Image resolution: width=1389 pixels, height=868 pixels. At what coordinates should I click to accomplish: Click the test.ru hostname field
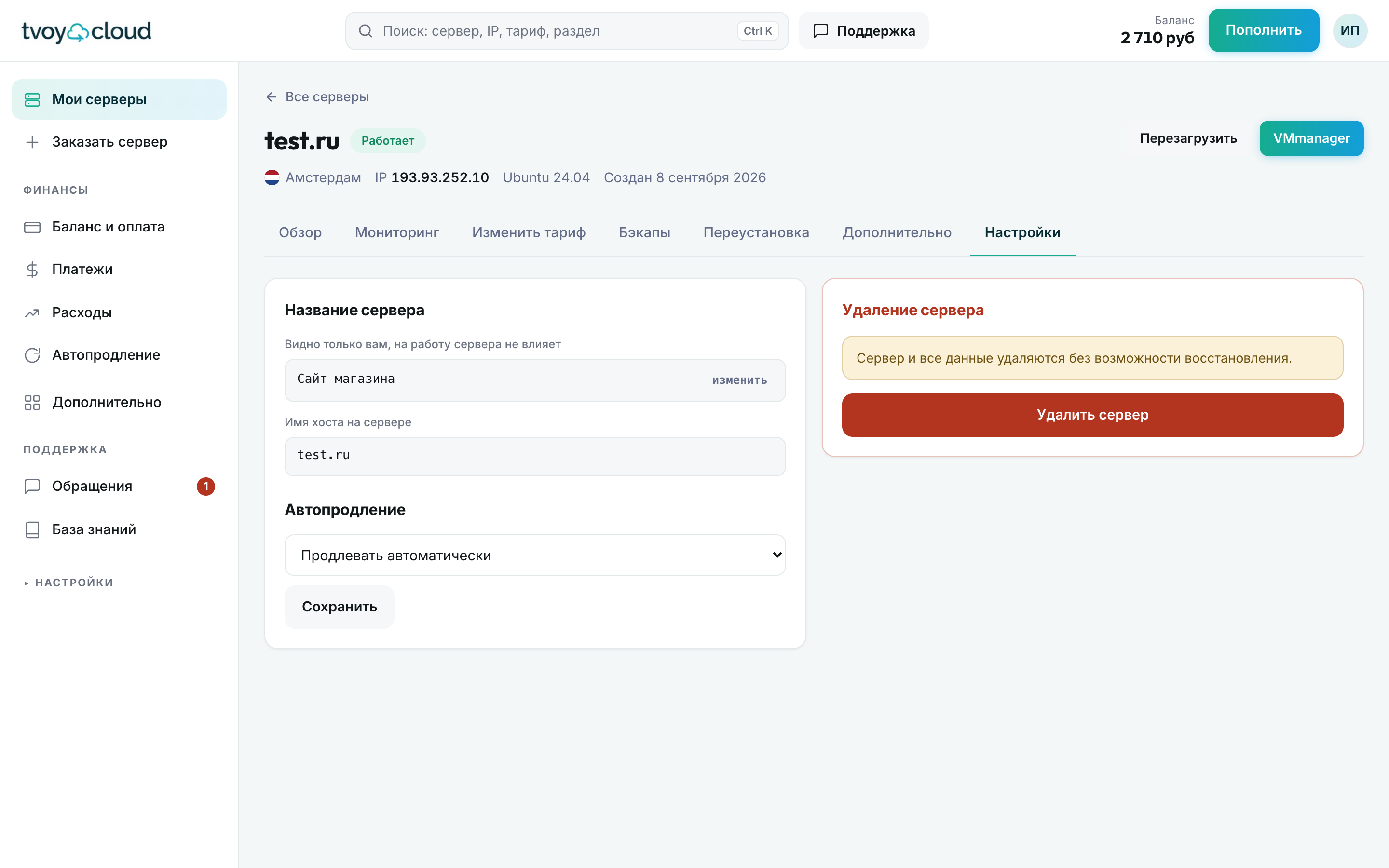[535, 456]
